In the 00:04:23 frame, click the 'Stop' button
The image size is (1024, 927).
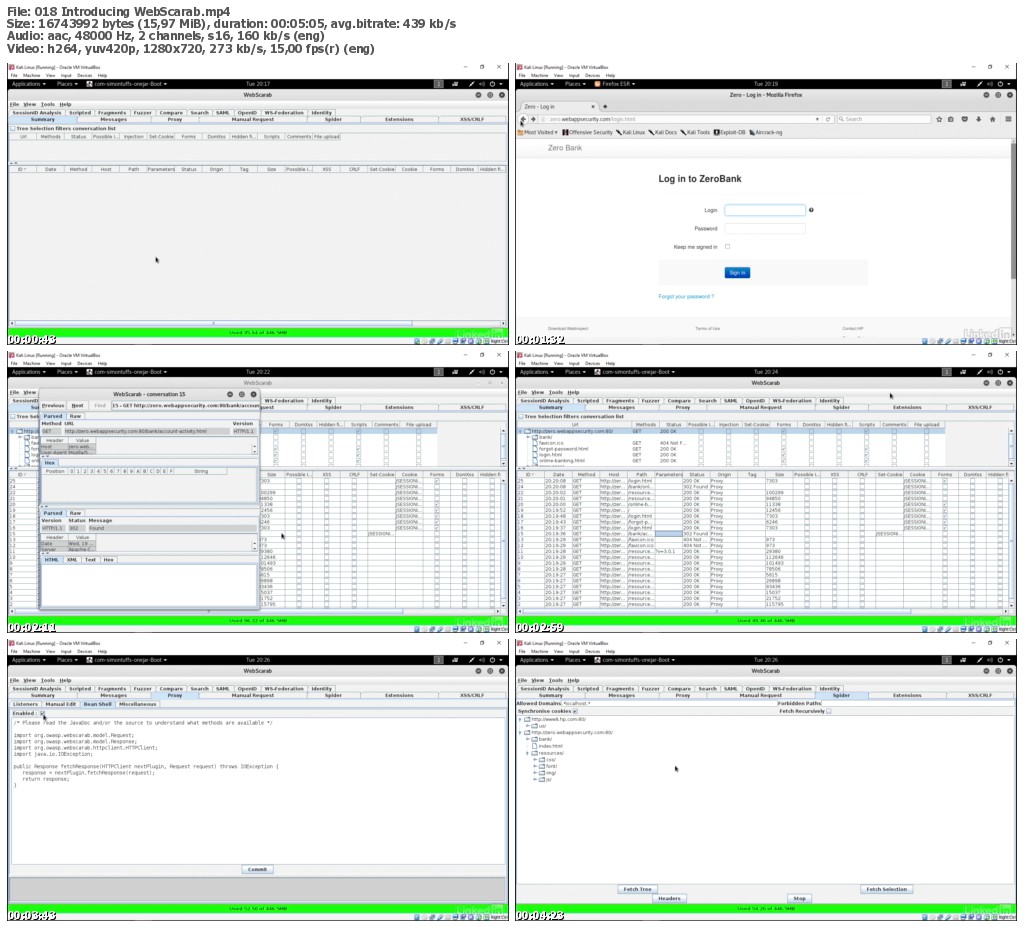[x=799, y=898]
